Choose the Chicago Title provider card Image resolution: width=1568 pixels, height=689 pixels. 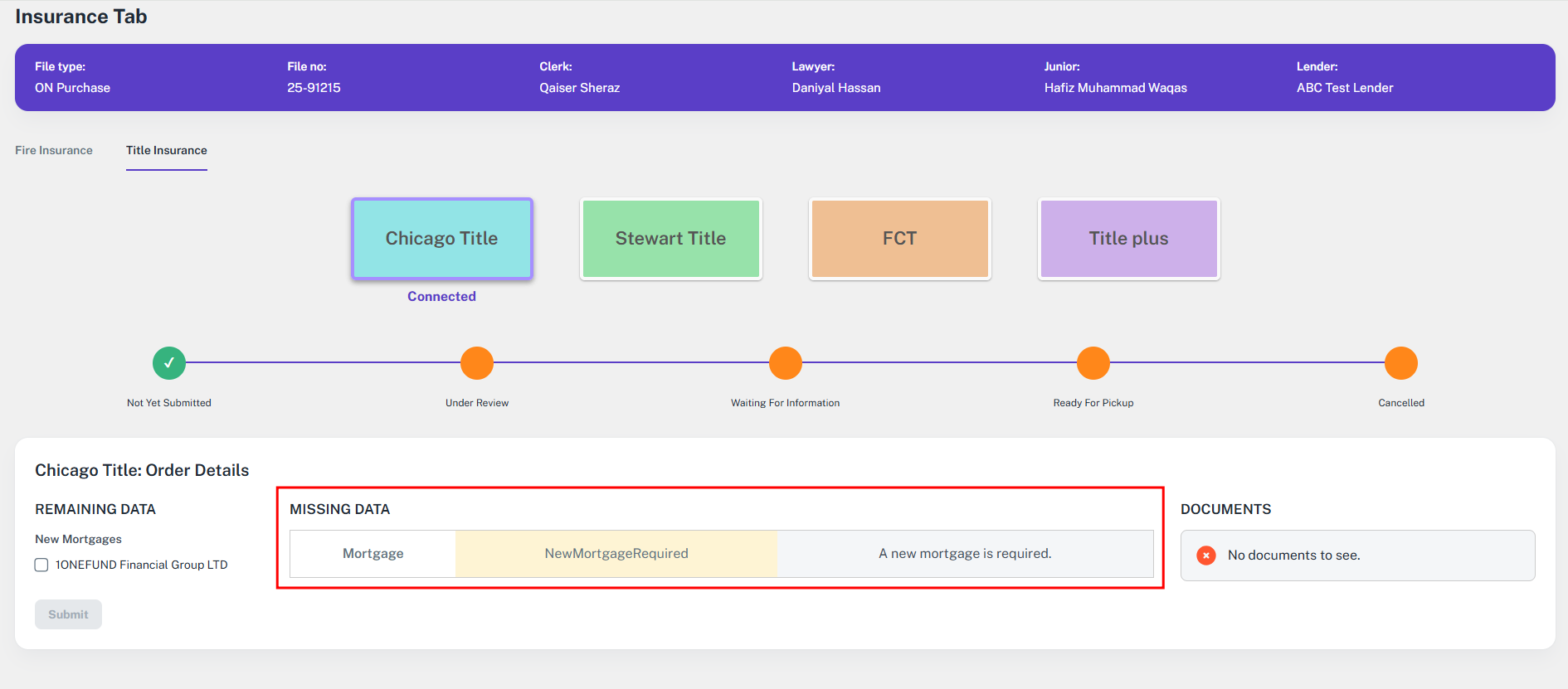tap(442, 239)
